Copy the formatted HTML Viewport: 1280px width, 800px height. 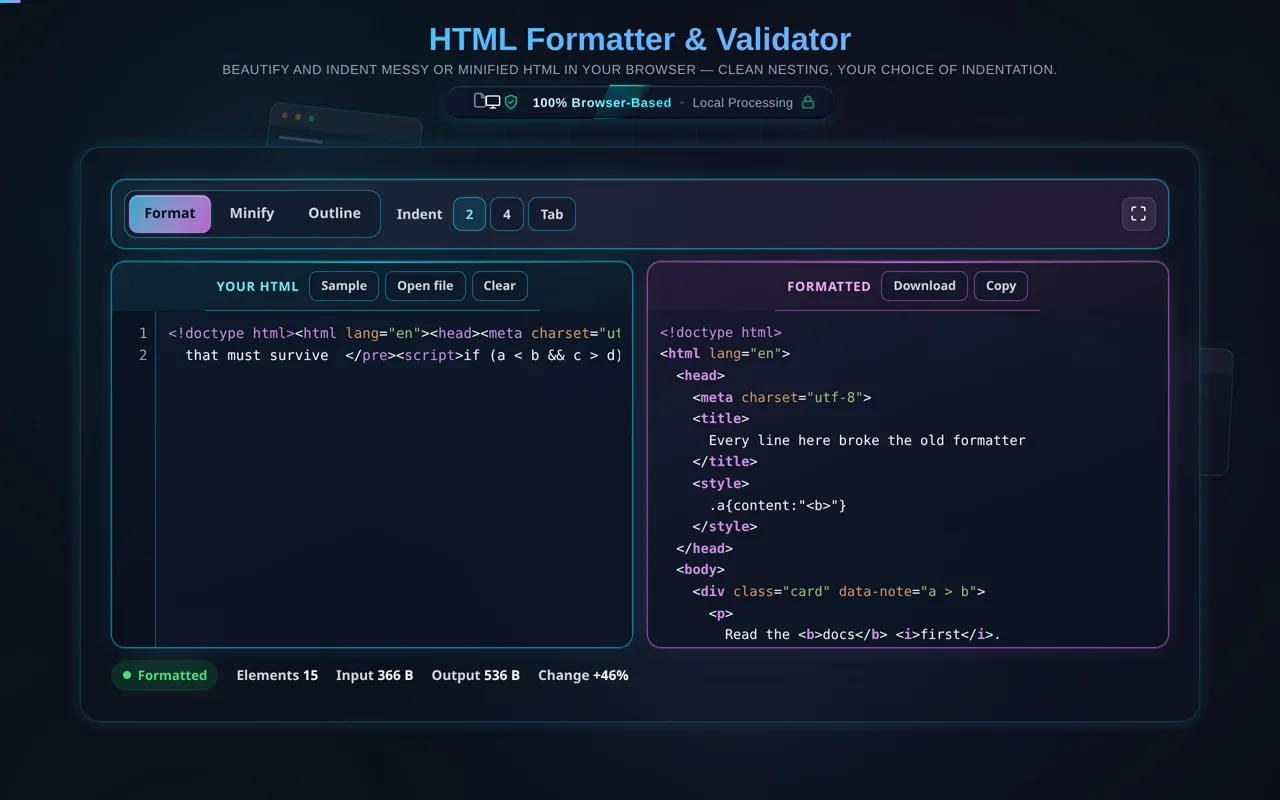point(1001,286)
